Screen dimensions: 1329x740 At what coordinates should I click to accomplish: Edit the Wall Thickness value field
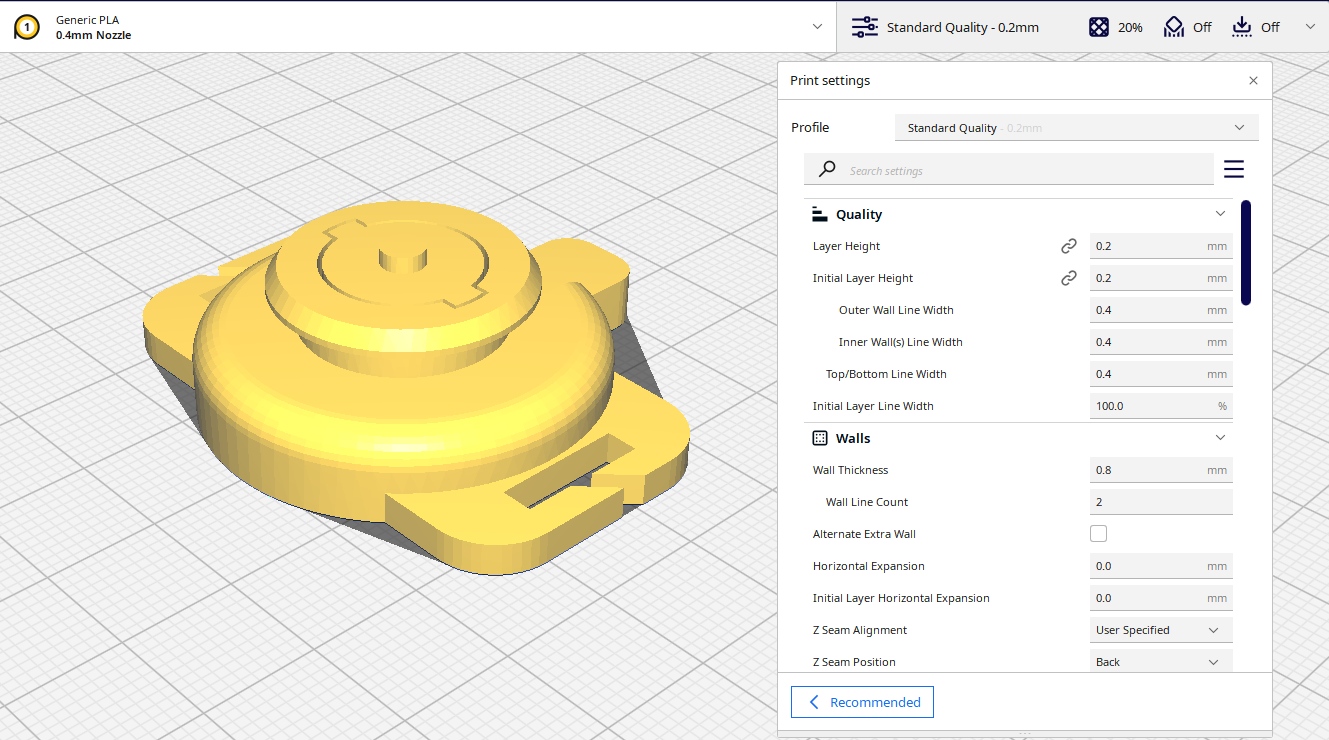tap(1161, 470)
